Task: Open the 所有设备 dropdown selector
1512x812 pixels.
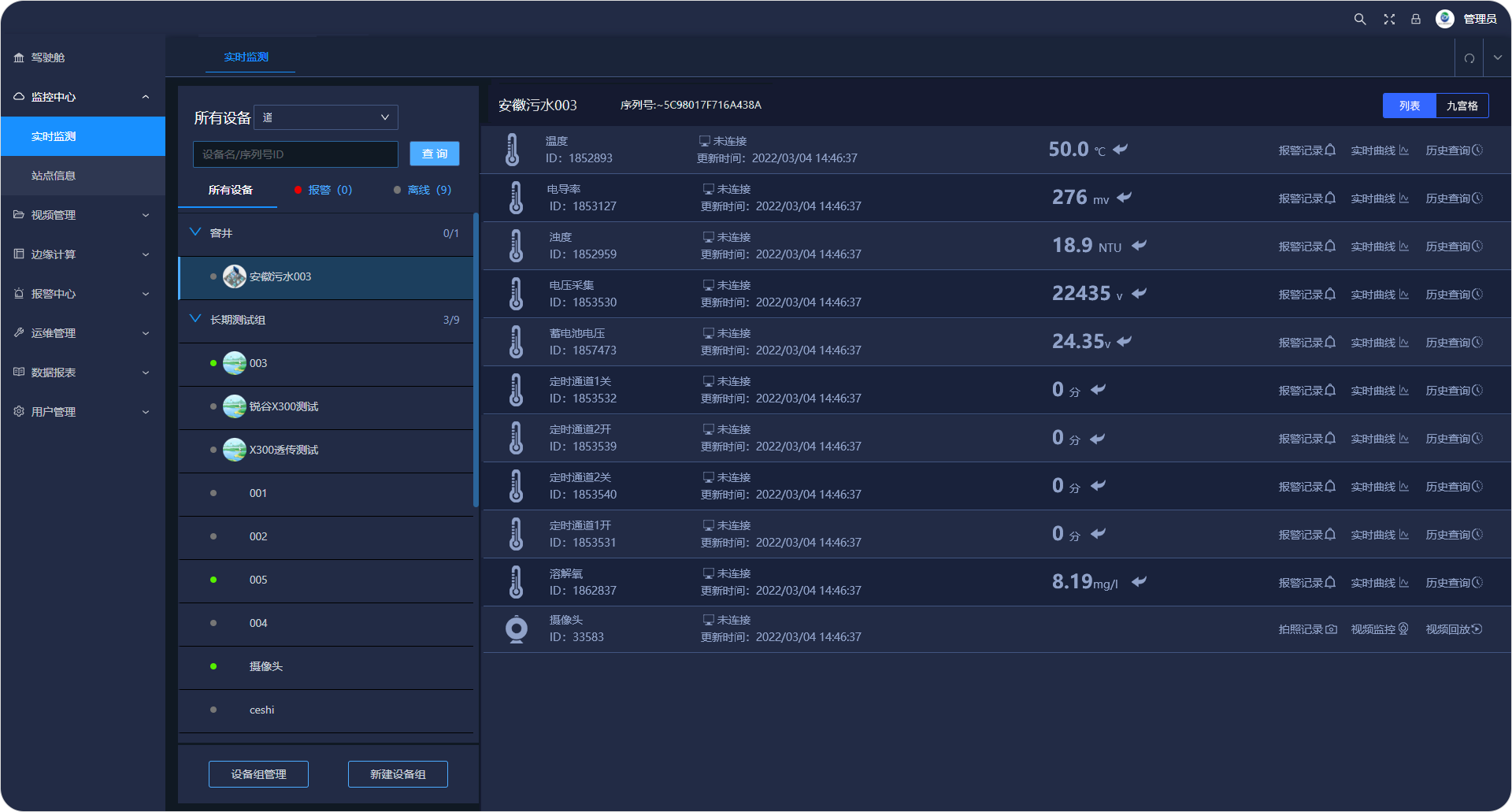Action: click(326, 117)
